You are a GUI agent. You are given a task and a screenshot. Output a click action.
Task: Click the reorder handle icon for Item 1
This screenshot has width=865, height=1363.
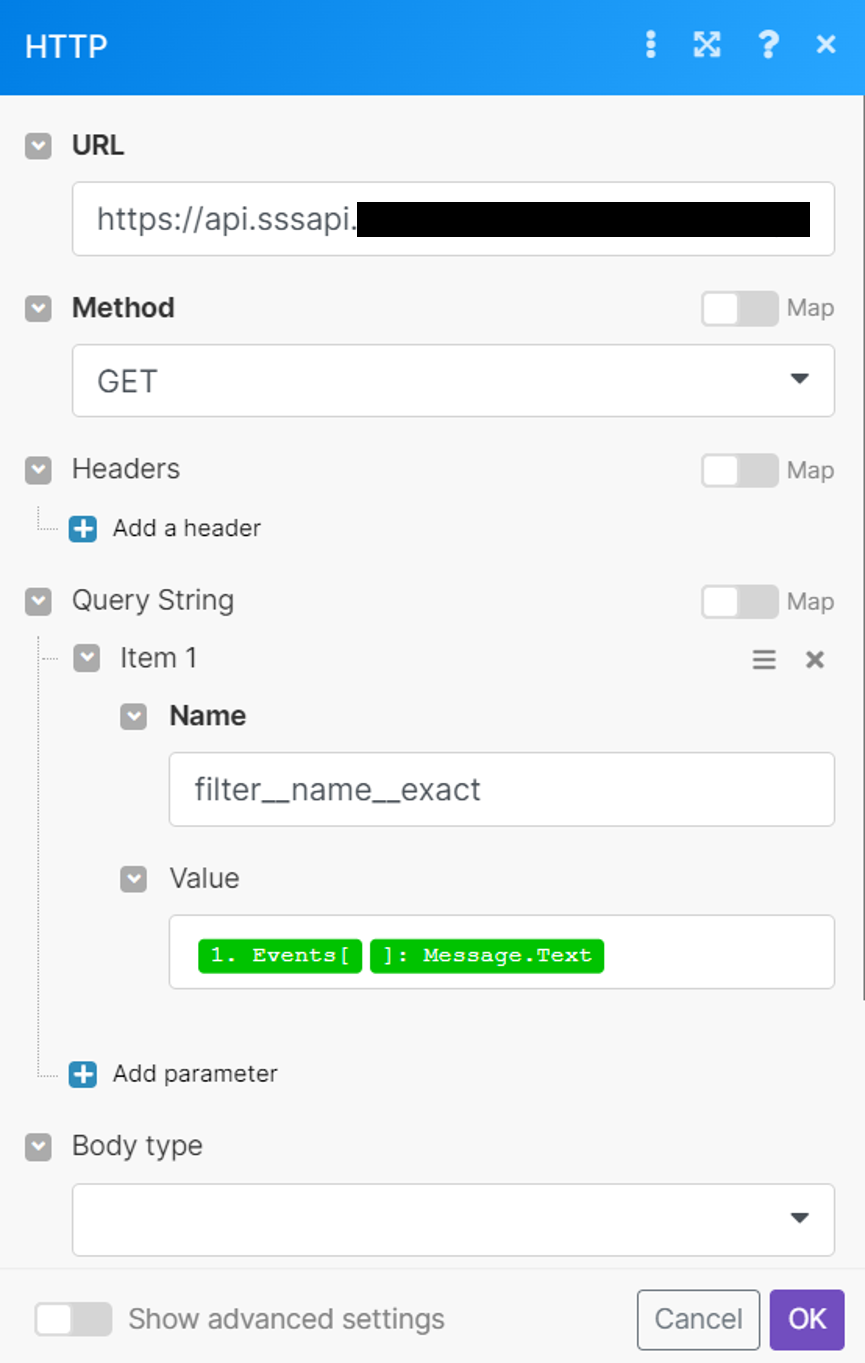point(764,659)
